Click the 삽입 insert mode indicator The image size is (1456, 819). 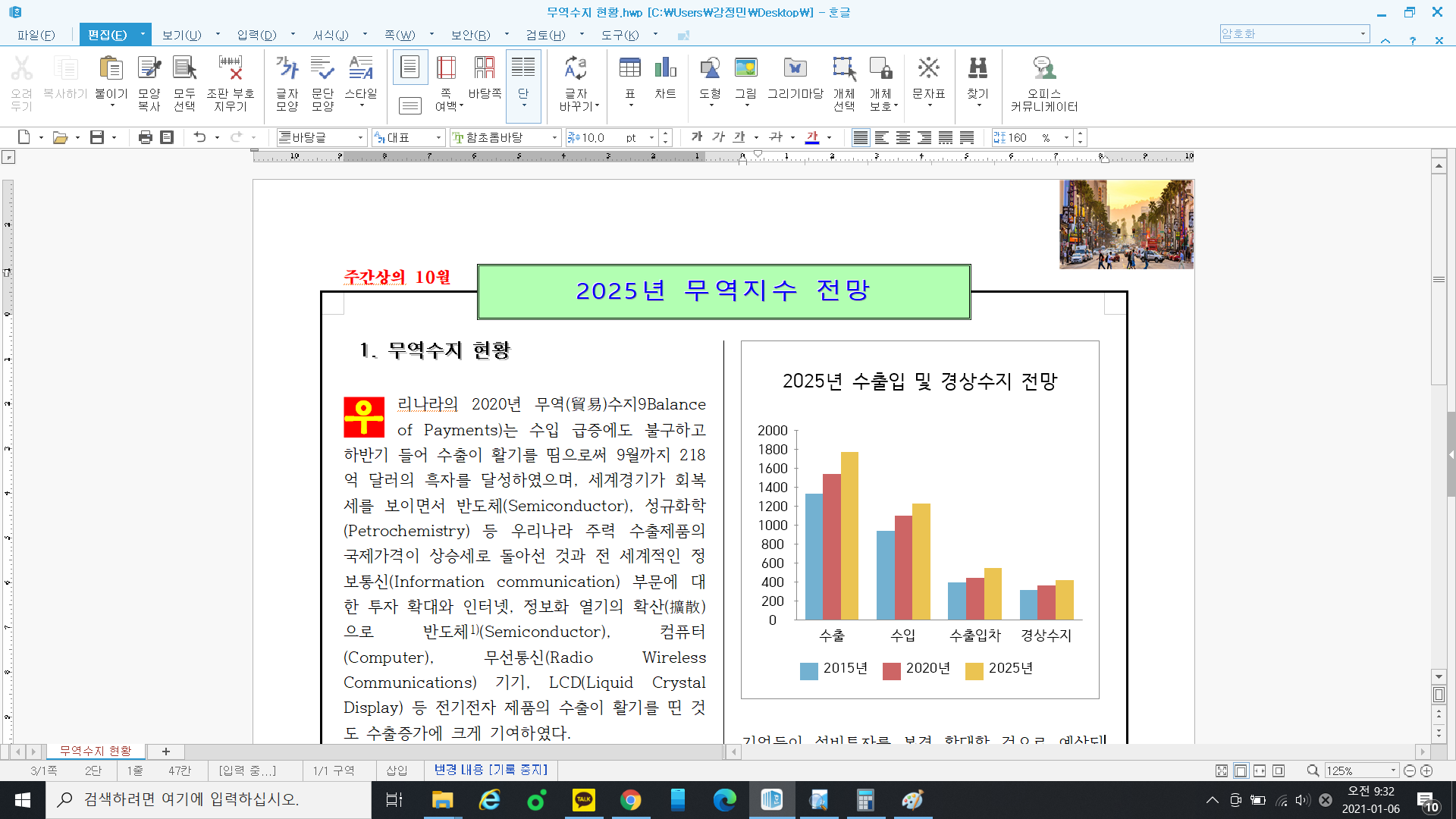click(397, 770)
